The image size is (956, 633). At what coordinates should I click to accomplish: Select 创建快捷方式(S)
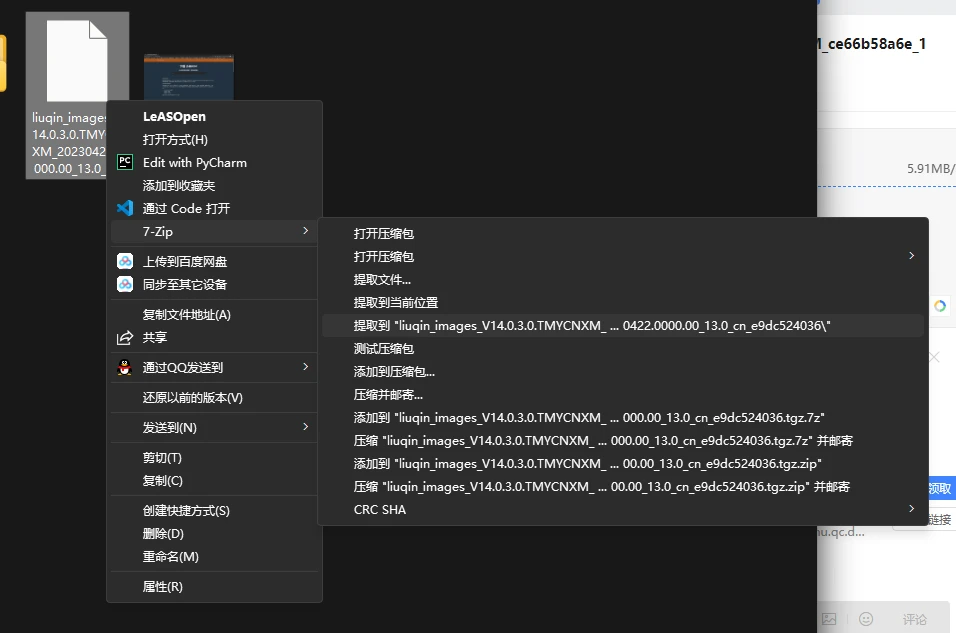pos(214,510)
